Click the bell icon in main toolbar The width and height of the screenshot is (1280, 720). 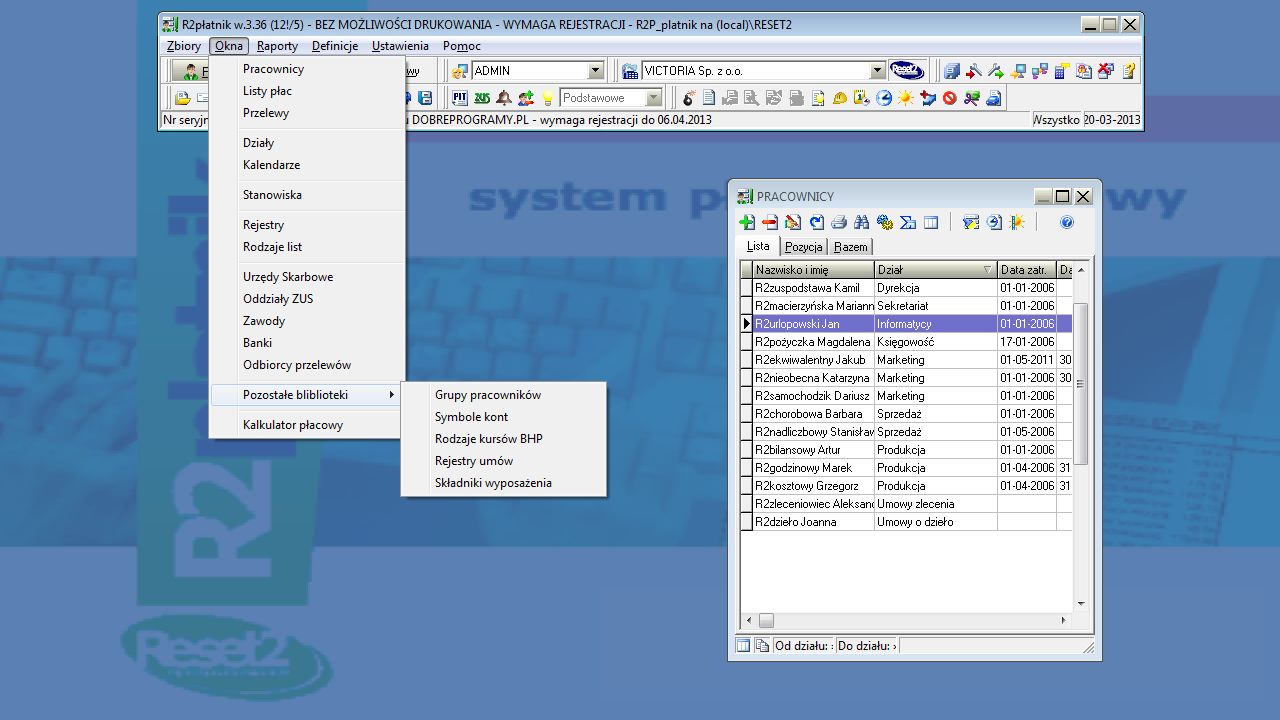[x=504, y=98]
